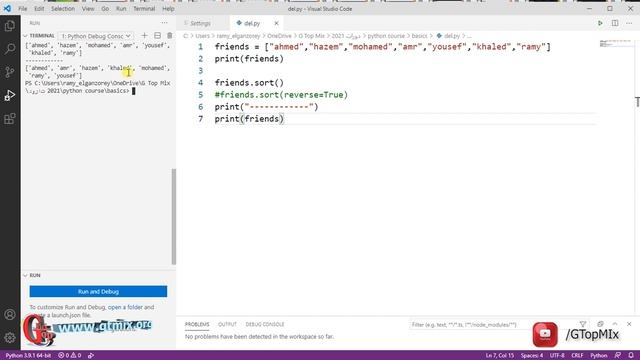The width and height of the screenshot is (640, 360).
Task: Click line 4 friends.sort() in editor
Action: [249, 82]
